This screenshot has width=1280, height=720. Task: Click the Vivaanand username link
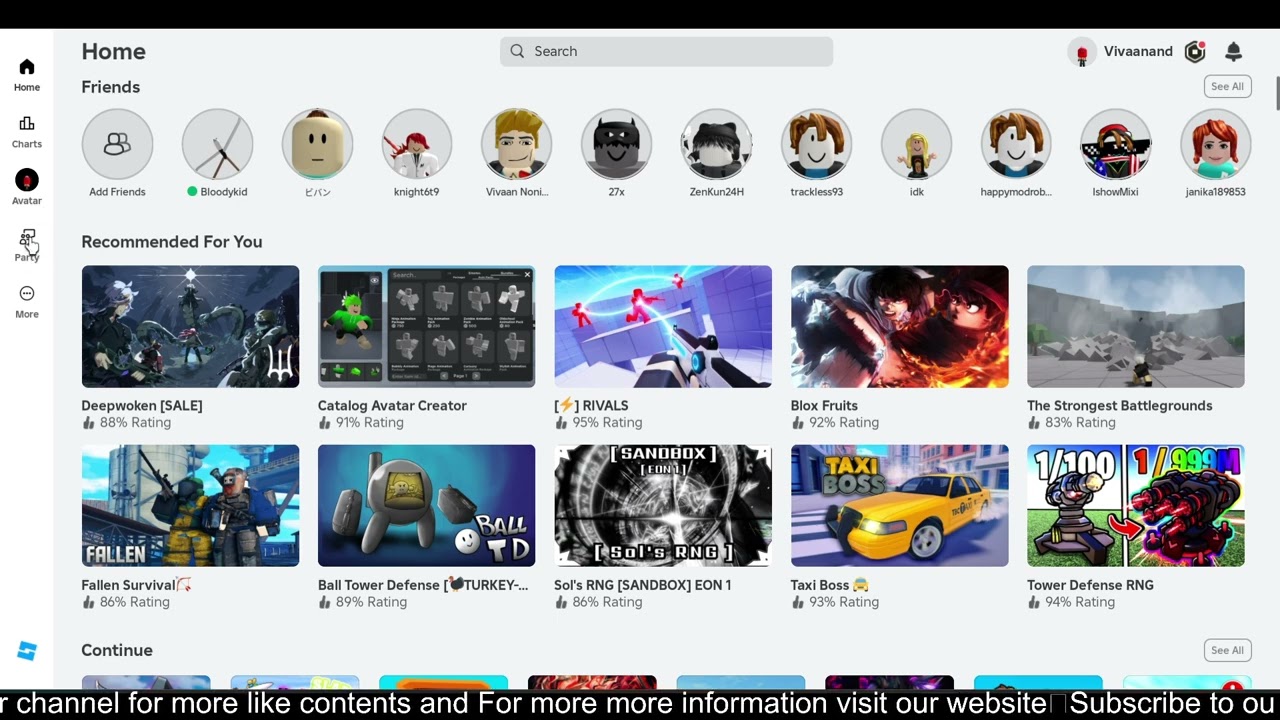[1138, 51]
